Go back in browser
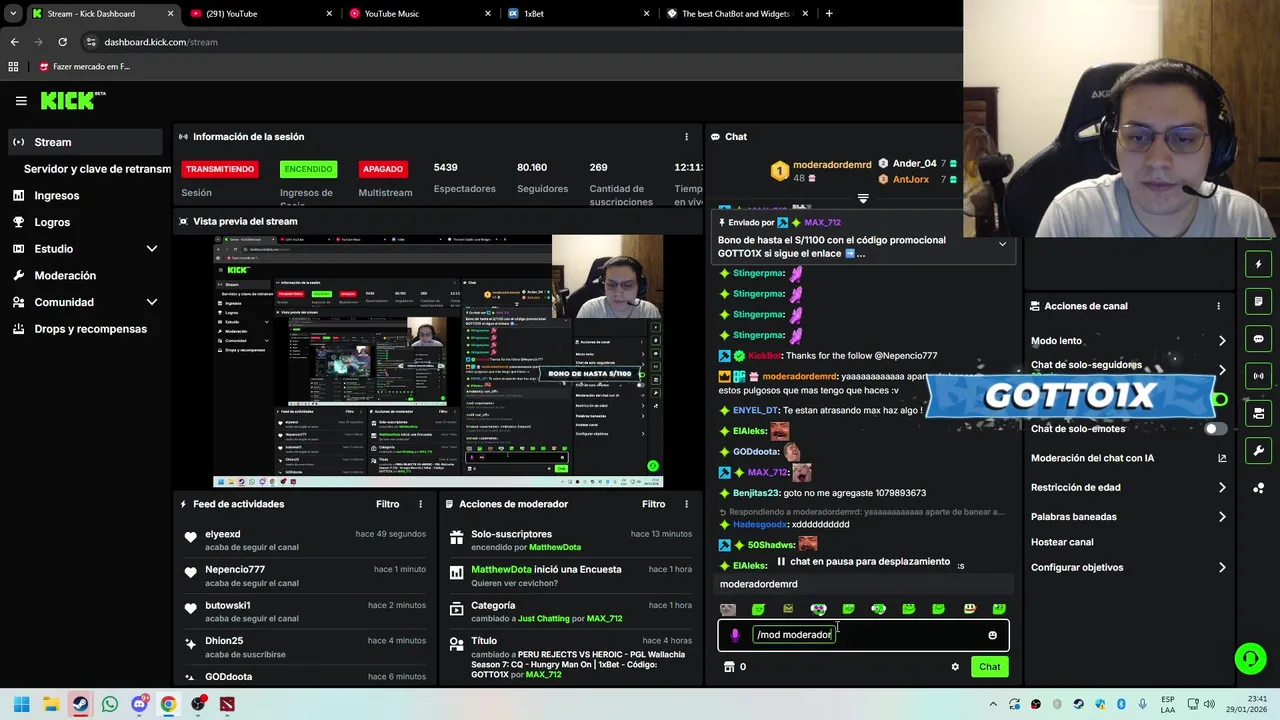Screen dimensions: 1280x720 pos(14,42)
